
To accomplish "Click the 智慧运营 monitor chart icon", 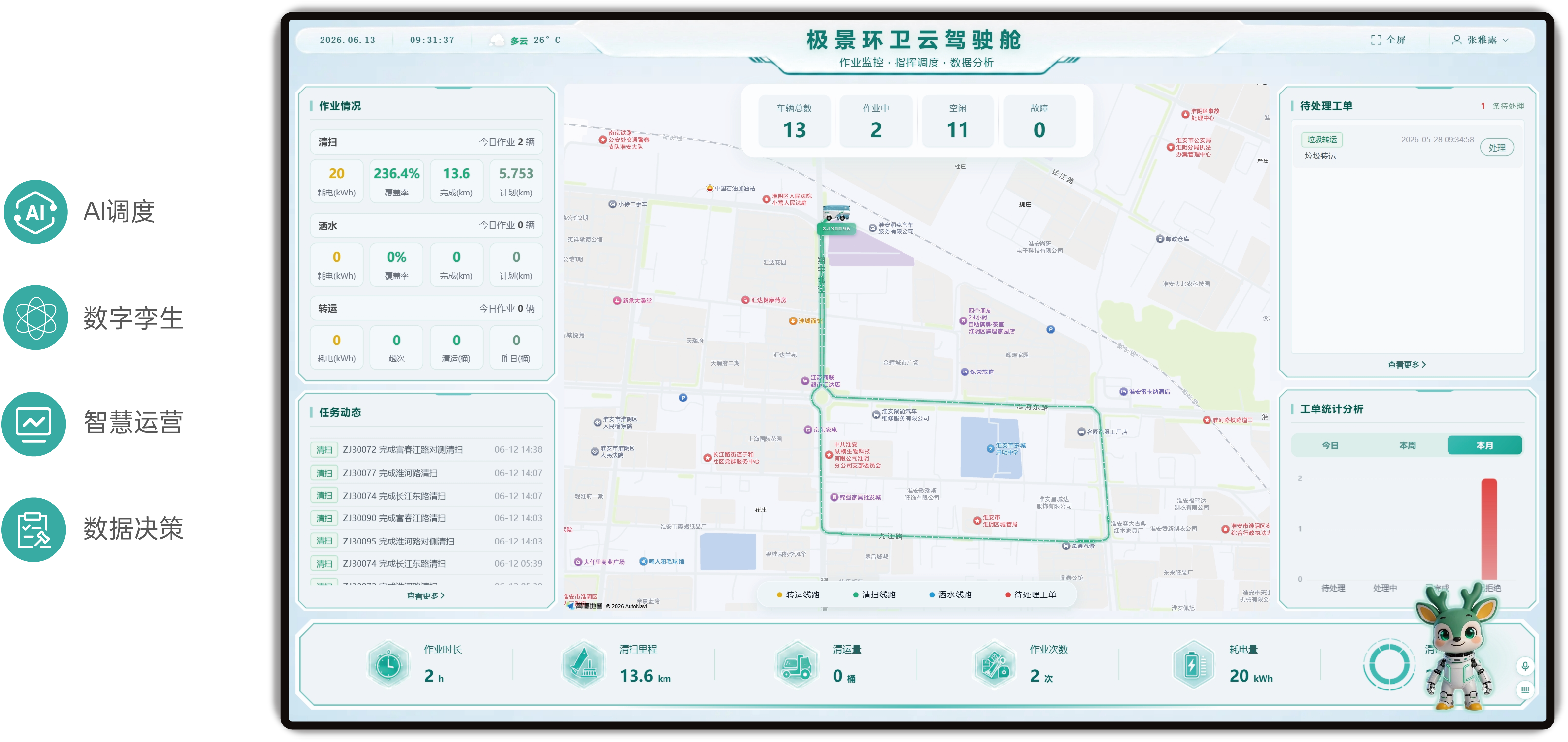I will pos(34,424).
